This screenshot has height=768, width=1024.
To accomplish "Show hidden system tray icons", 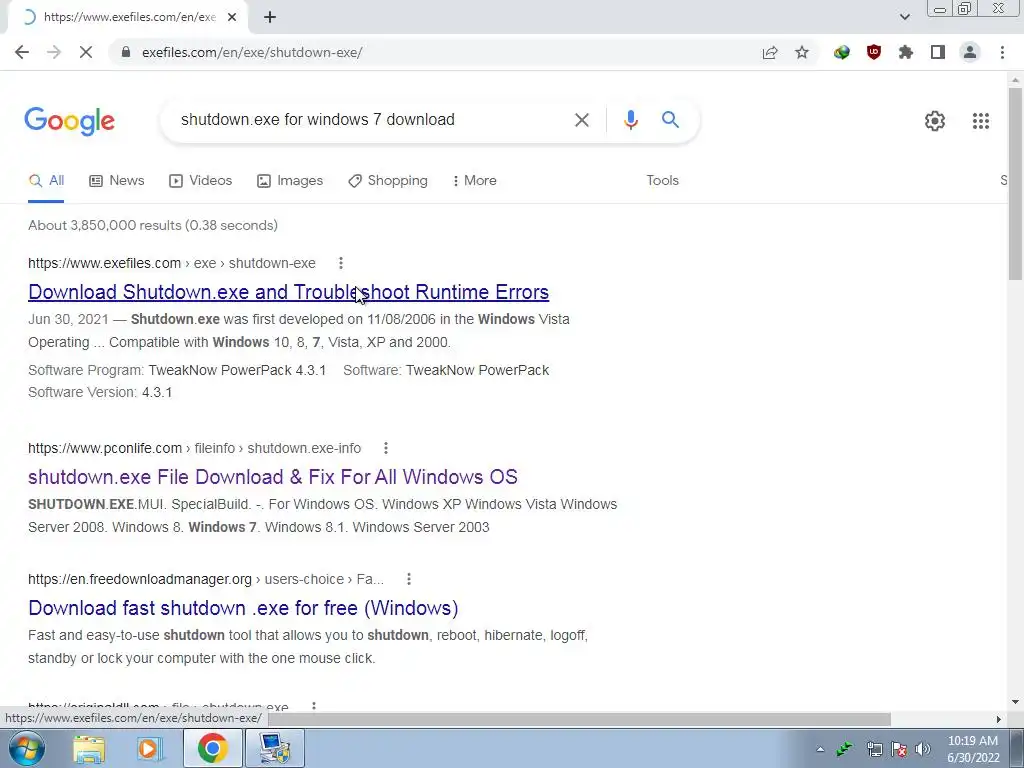I will coord(820,749).
